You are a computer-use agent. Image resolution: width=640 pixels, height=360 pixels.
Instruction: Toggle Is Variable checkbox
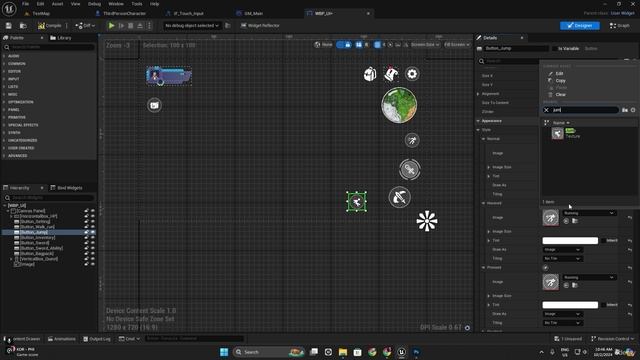(x=555, y=49)
